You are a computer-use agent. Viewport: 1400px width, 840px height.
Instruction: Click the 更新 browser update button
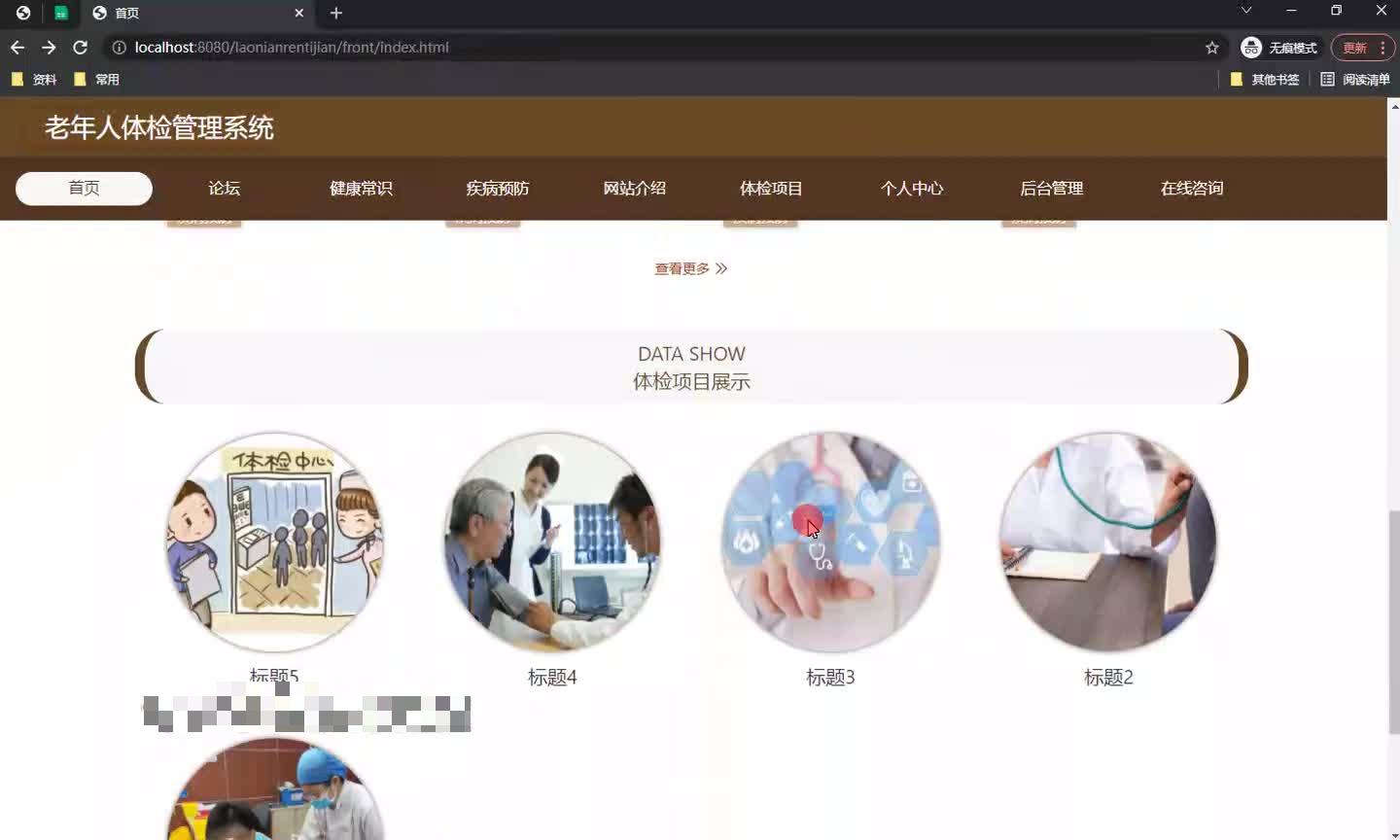click(1354, 48)
